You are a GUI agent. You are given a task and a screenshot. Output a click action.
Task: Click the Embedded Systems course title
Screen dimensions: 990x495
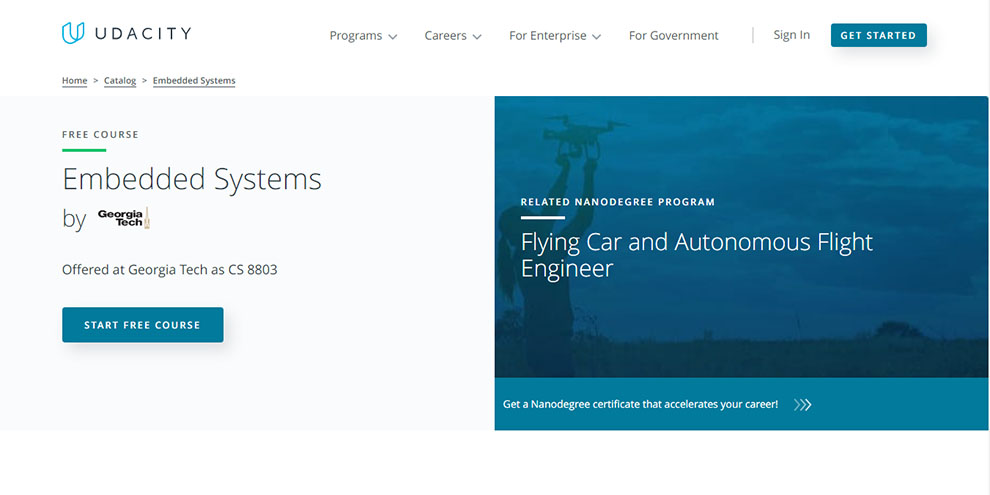[192, 179]
